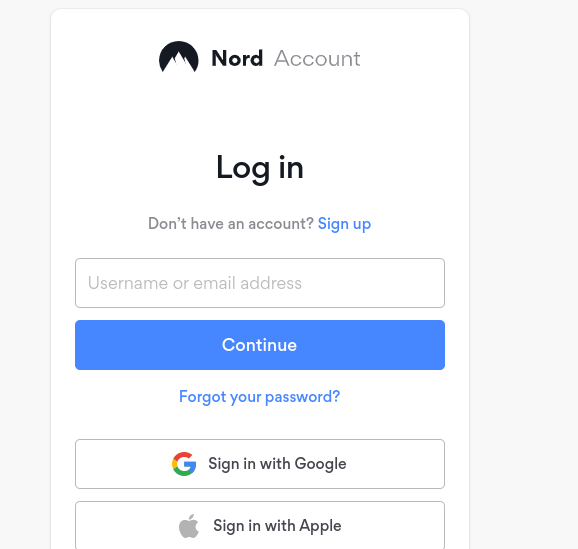
Task: Choose Sign in with Apple
Action: 260,525
